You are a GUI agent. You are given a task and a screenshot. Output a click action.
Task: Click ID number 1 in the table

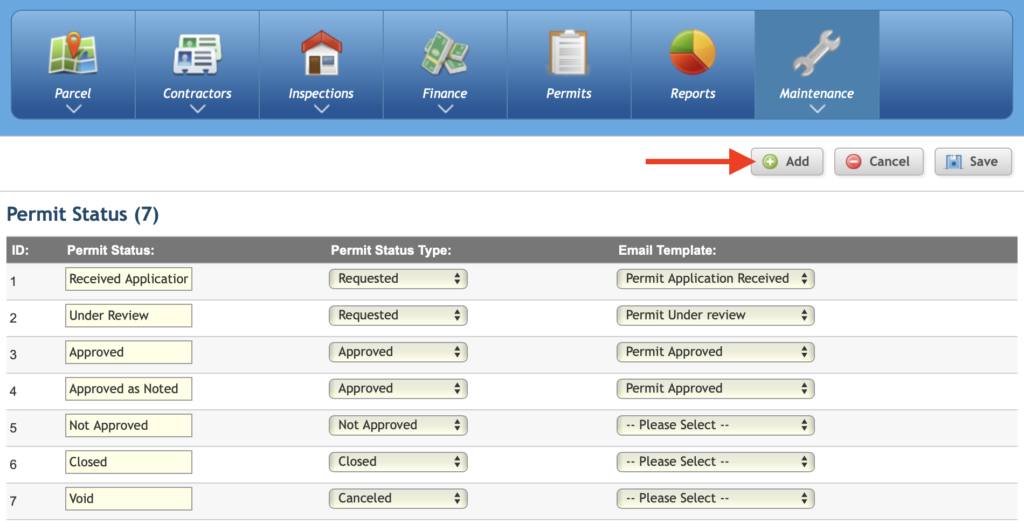coord(13,282)
